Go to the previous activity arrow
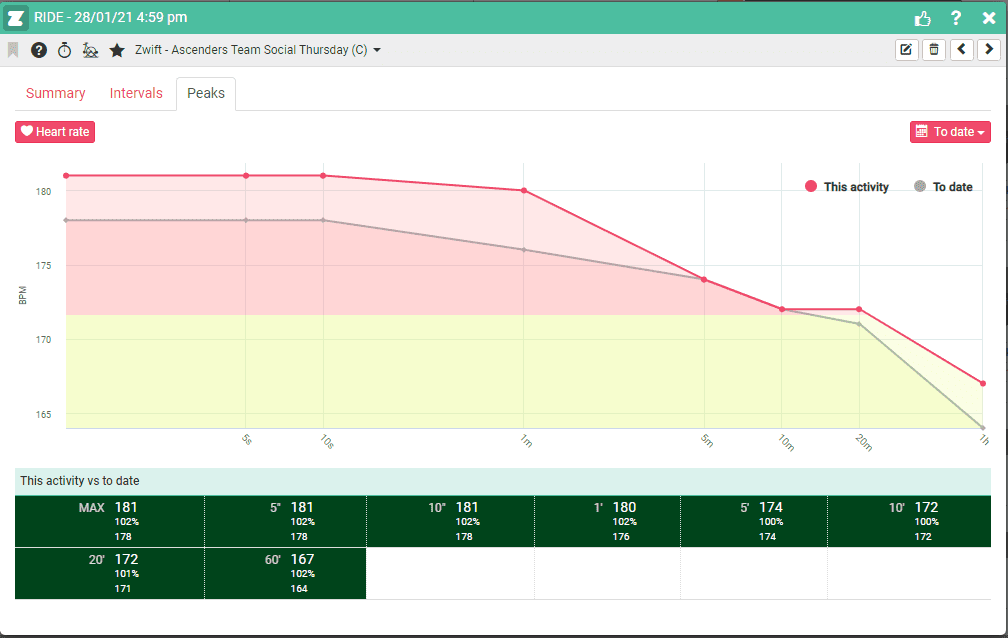Image resolution: width=1008 pixels, height=638 pixels. (x=961, y=49)
